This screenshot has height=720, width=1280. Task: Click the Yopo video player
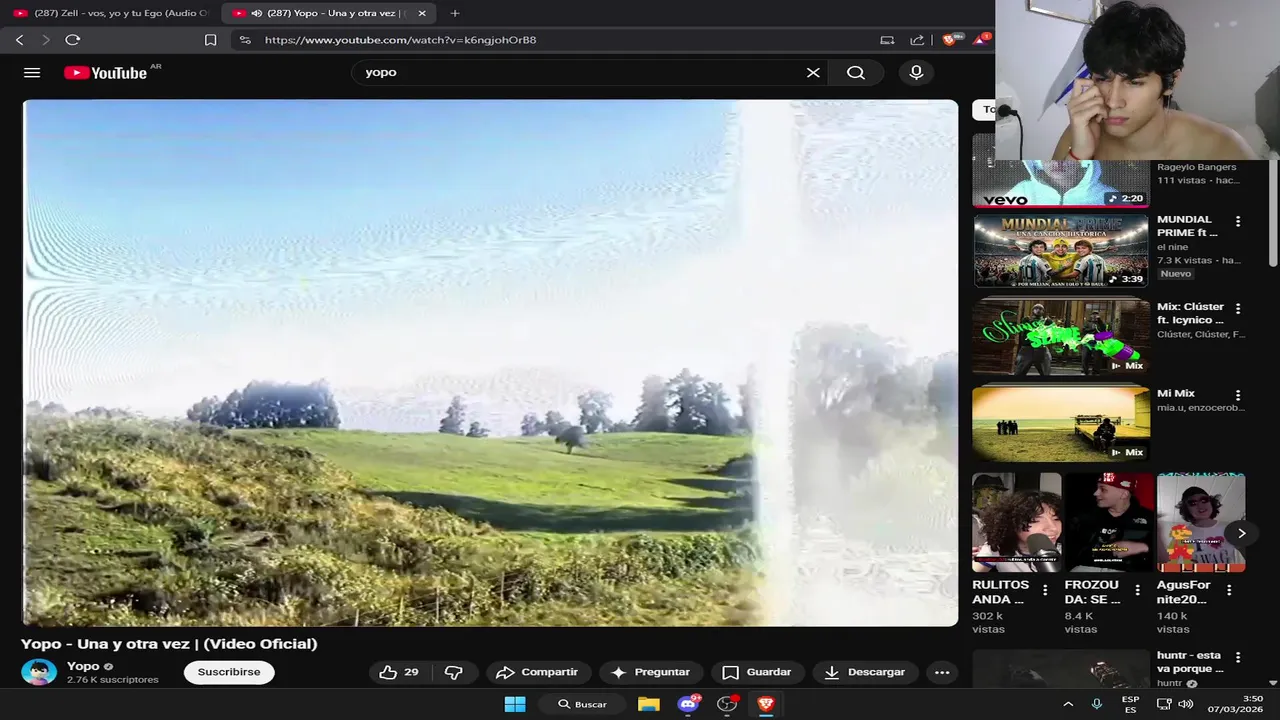click(x=490, y=363)
